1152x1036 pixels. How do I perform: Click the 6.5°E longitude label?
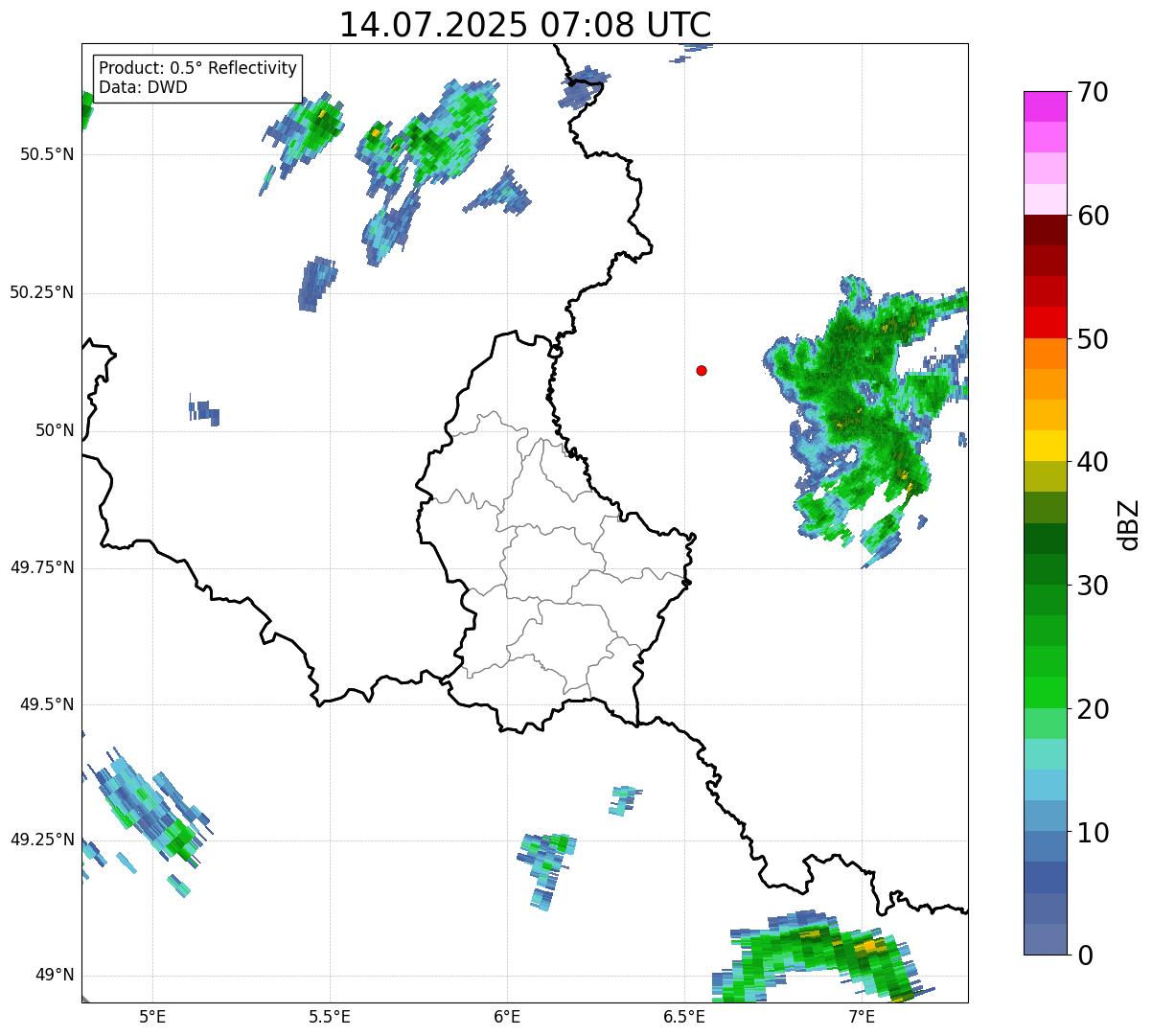pyautogui.click(x=684, y=1016)
